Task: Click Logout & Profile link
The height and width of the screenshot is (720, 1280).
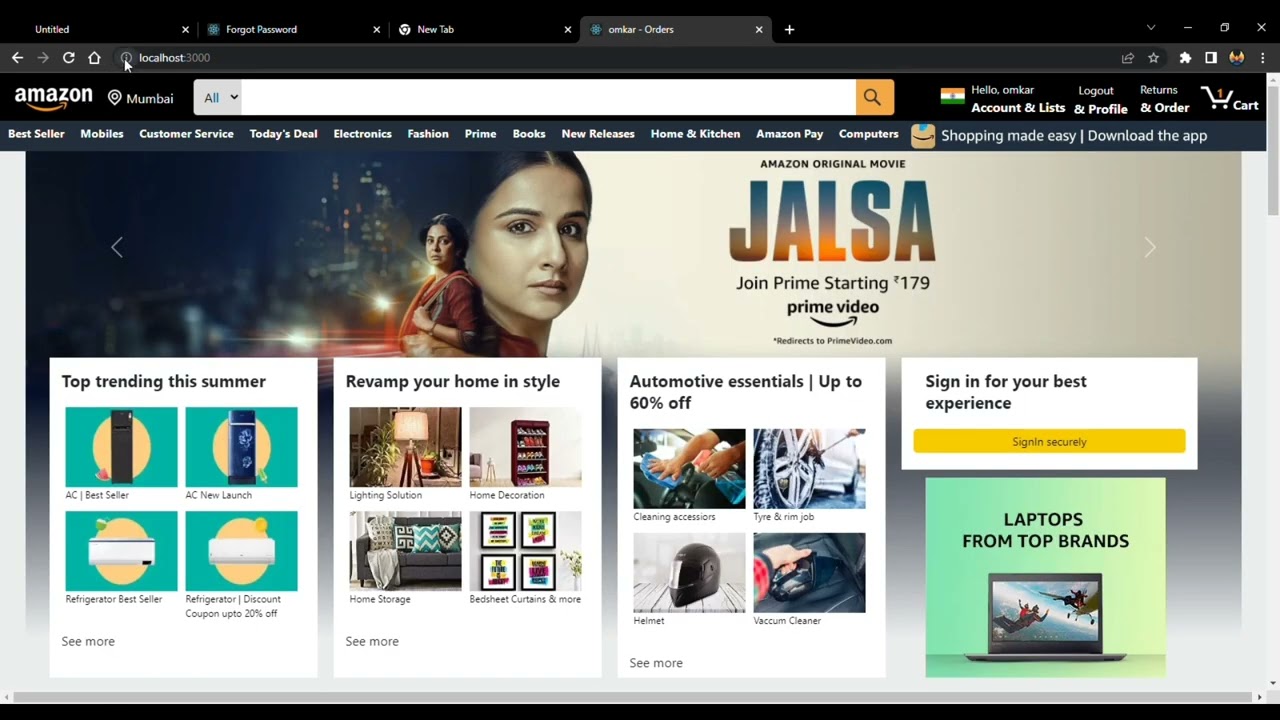Action: tap(1101, 99)
